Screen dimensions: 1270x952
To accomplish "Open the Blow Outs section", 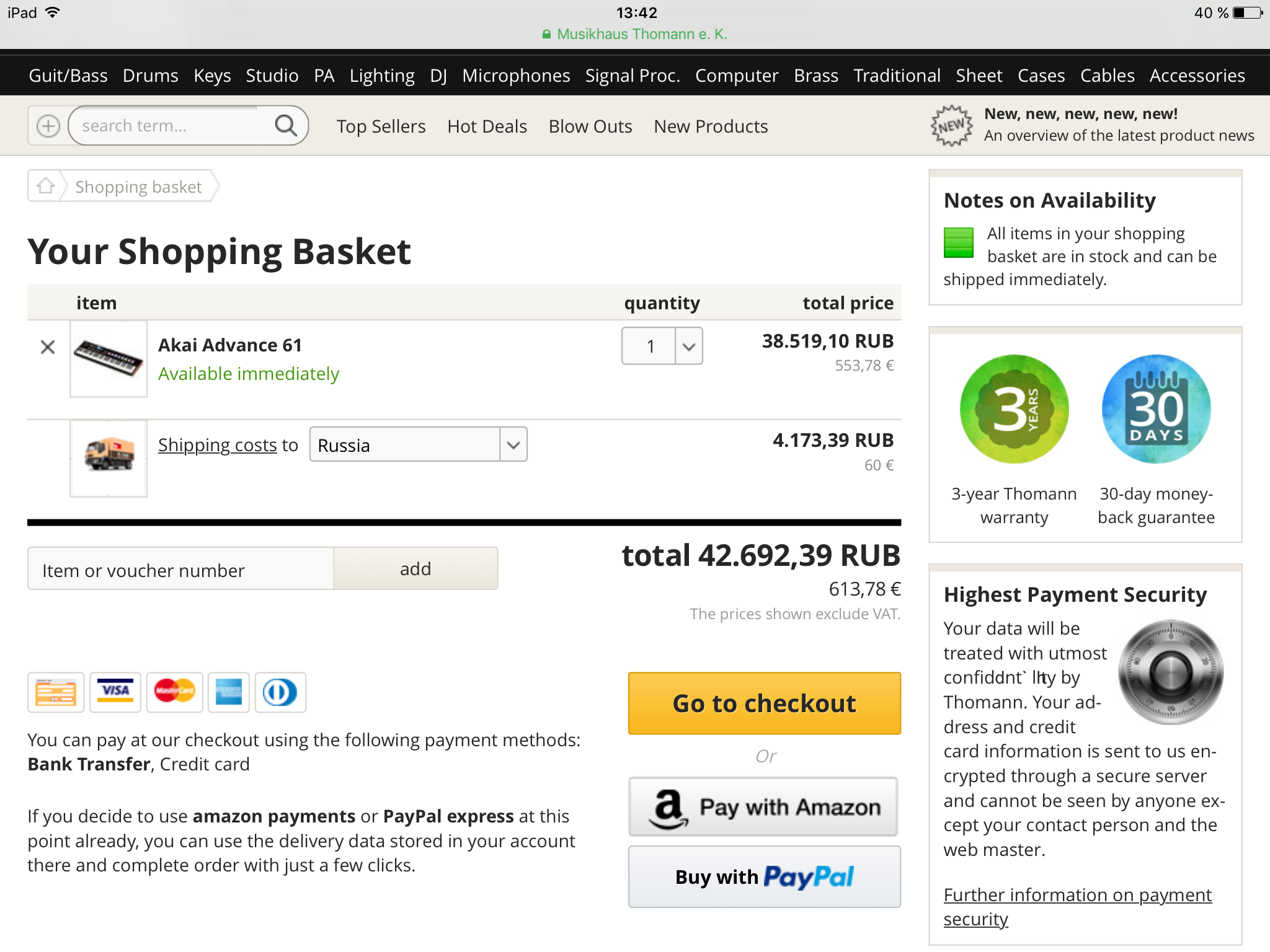I will tap(590, 126).
